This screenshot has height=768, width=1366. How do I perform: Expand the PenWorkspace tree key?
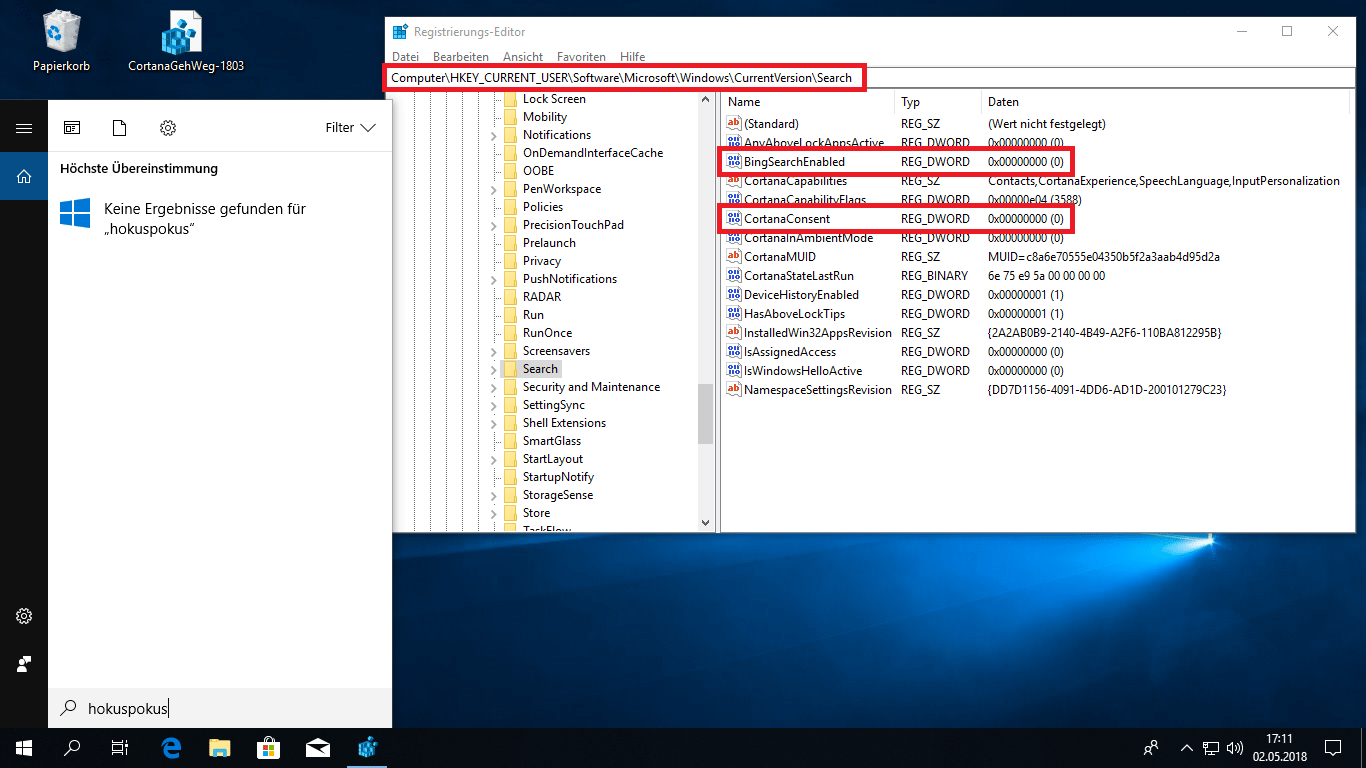[x=494, y=189]
